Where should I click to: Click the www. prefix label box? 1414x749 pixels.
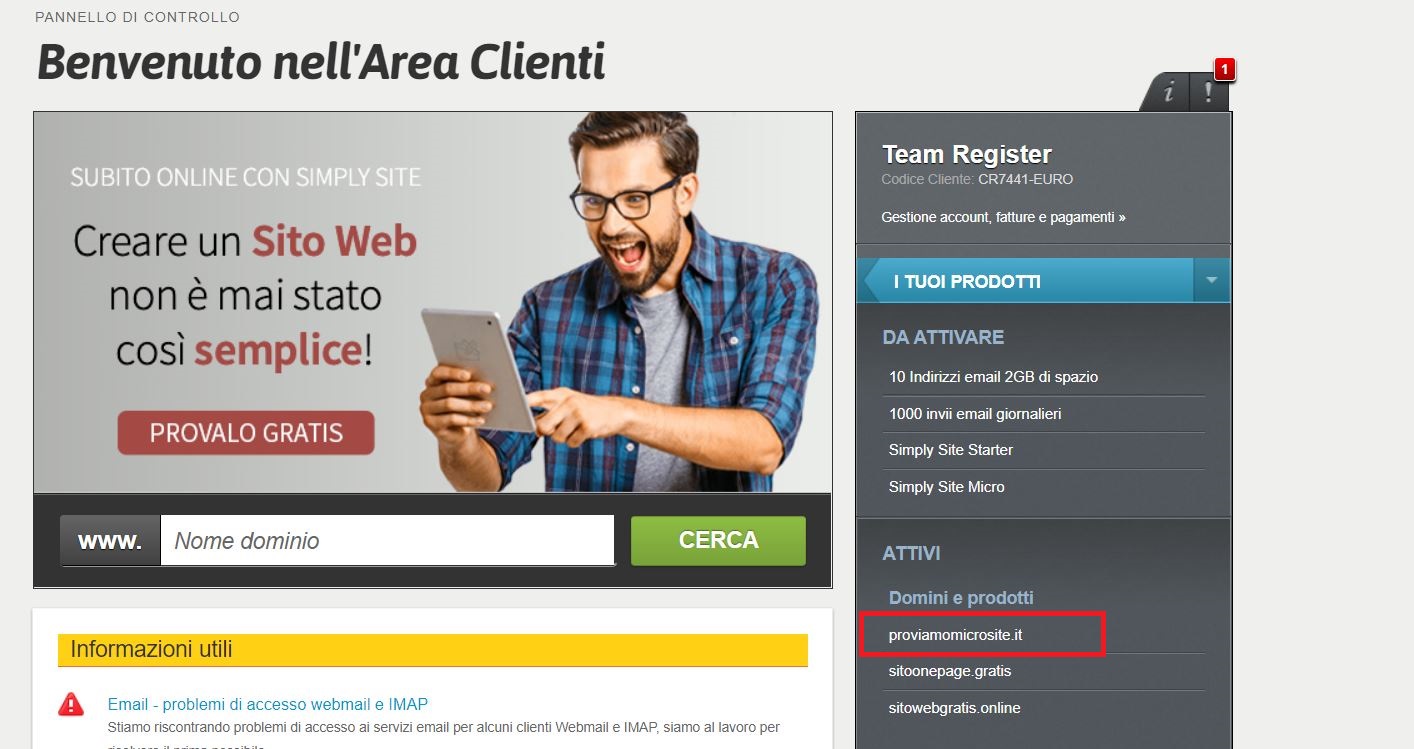110,541
